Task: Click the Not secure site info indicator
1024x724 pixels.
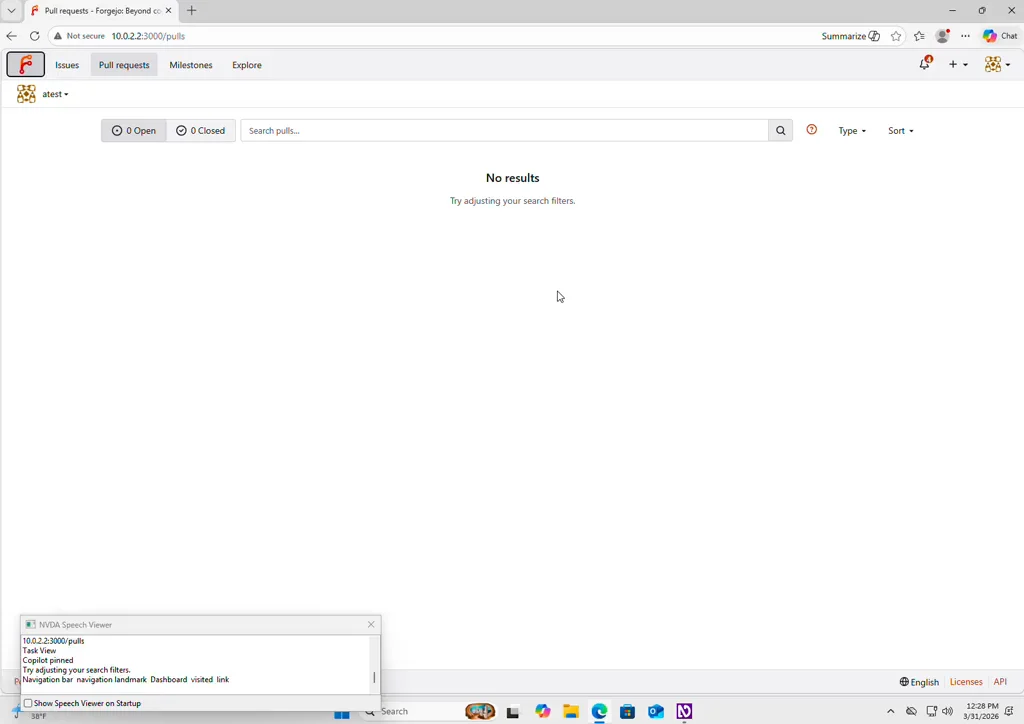Action: click(x=79, y=36)
